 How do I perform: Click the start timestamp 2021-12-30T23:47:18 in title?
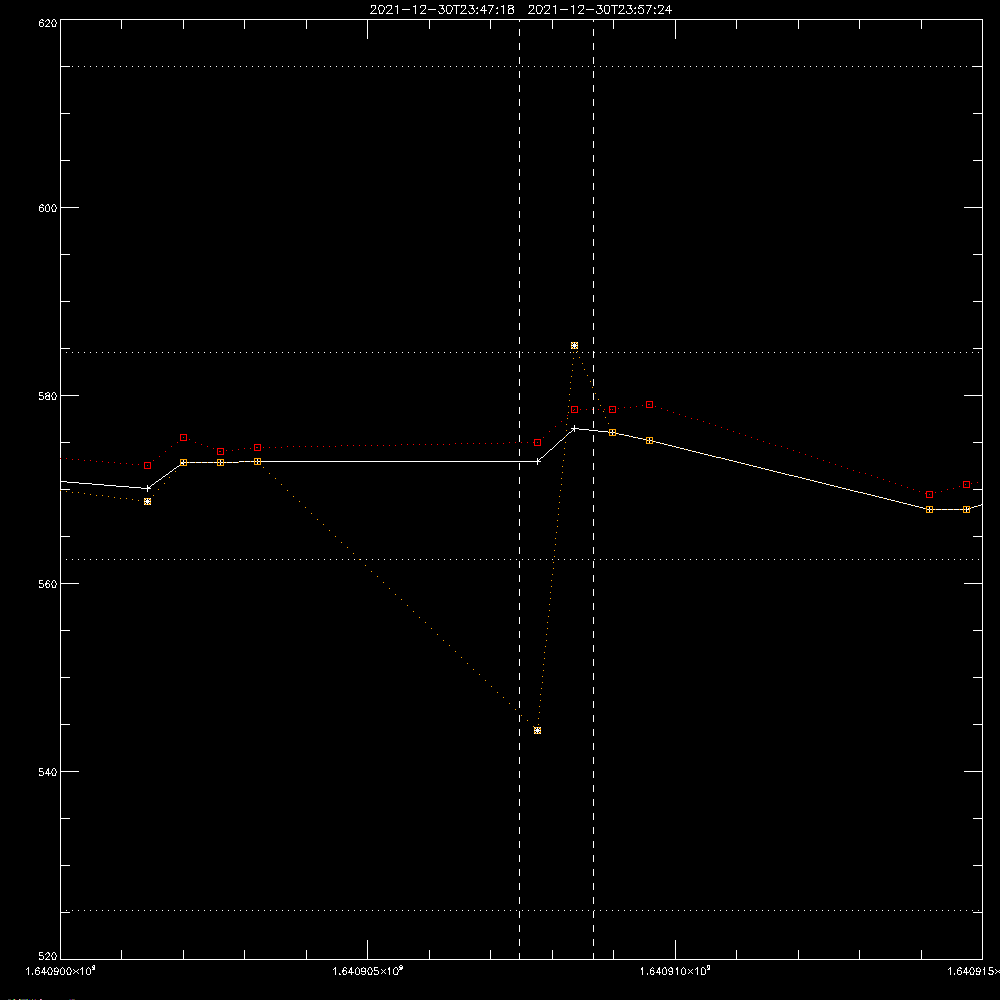click(x=442, y=10)
